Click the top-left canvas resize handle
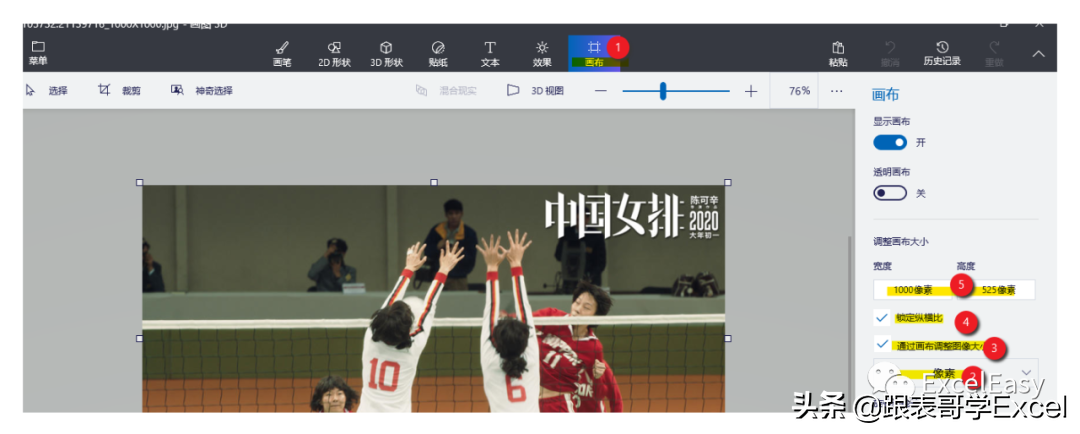The image size is (1080, 434). (139, 183)
